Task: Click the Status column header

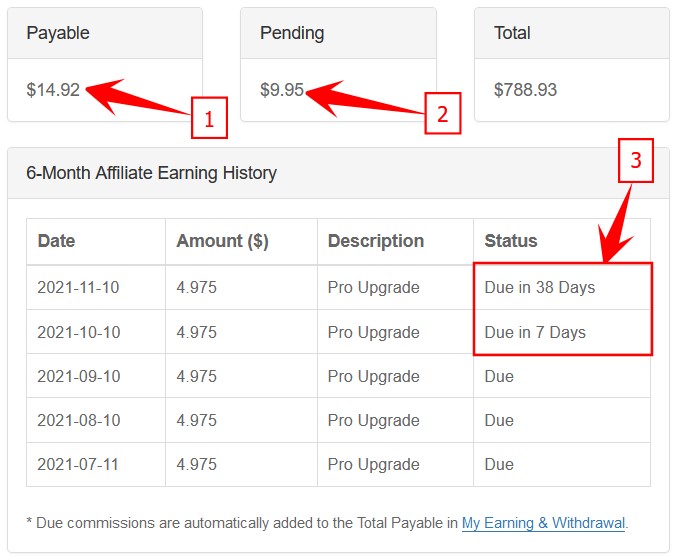Action: click(x=511, y=241)
